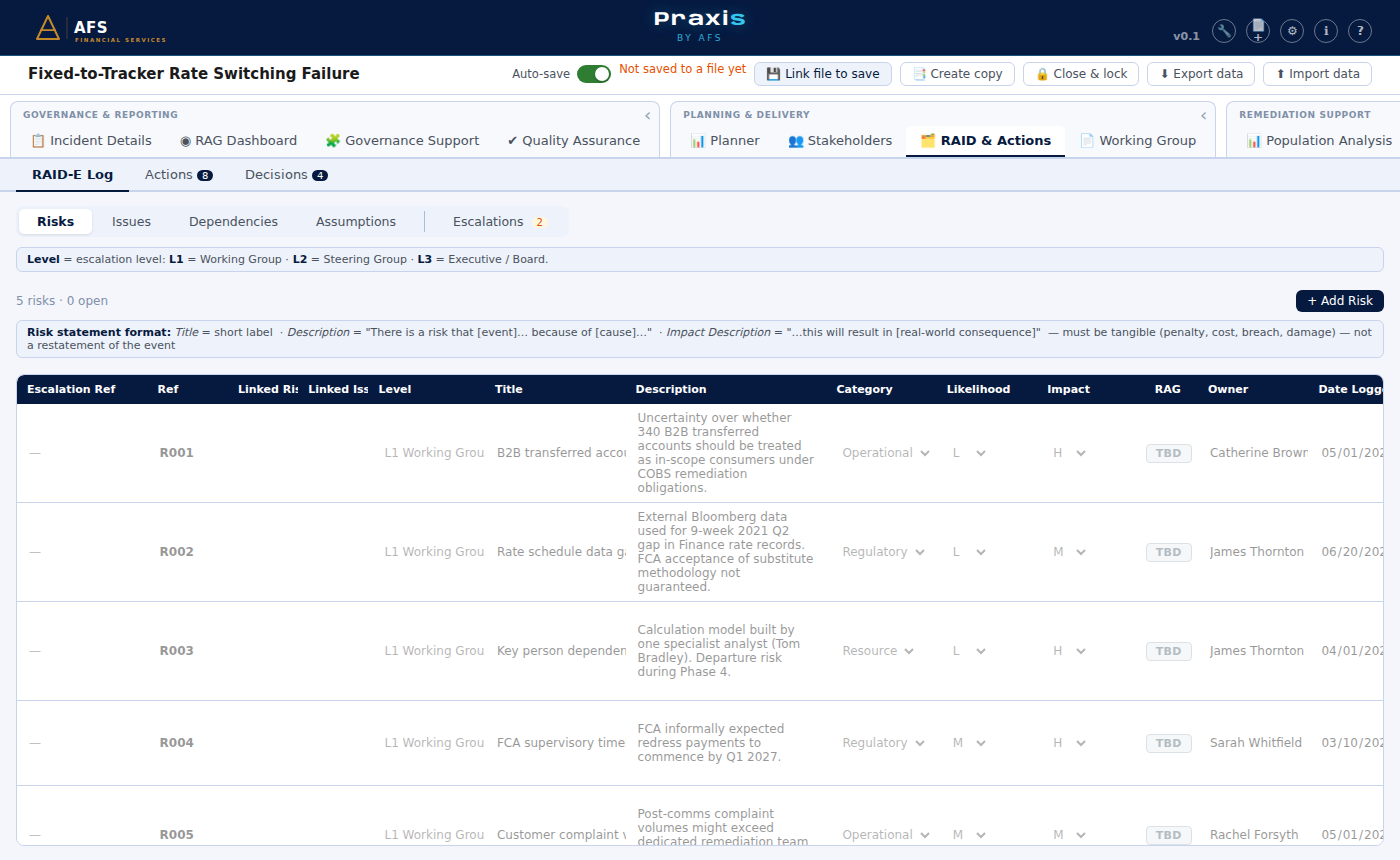Viewport: 1400px width, 860px height.
Task: Open the settings gear icon
Action: (x=1292, y=31)
